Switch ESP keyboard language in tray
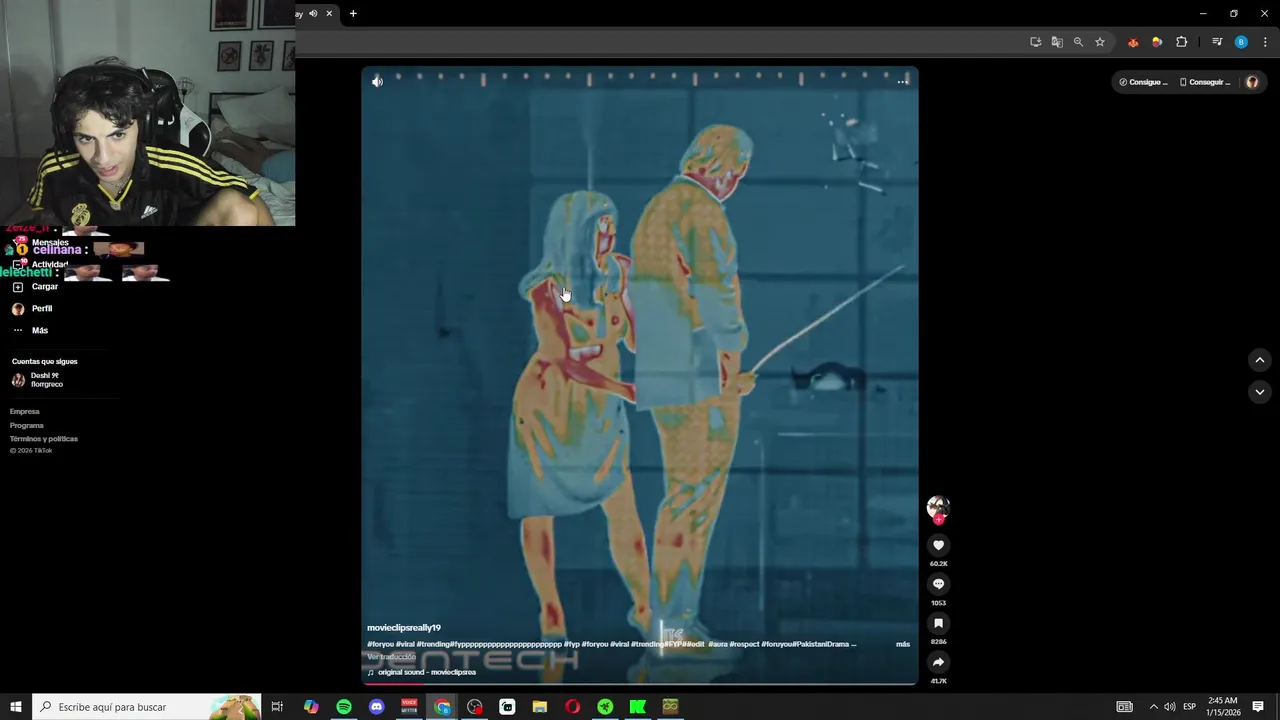The height and width of the screenshot is (720, 1280). [1189, 707]
